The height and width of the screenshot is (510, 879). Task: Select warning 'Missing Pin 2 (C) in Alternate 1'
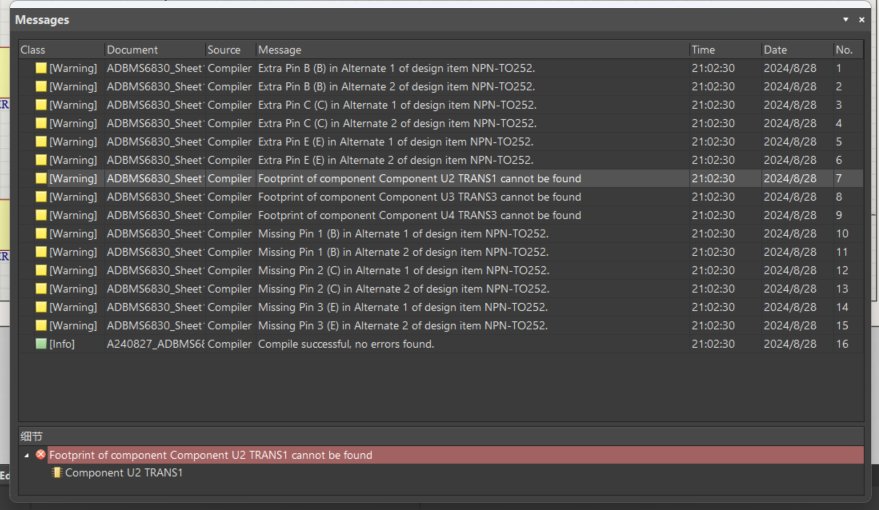[441, 271]
